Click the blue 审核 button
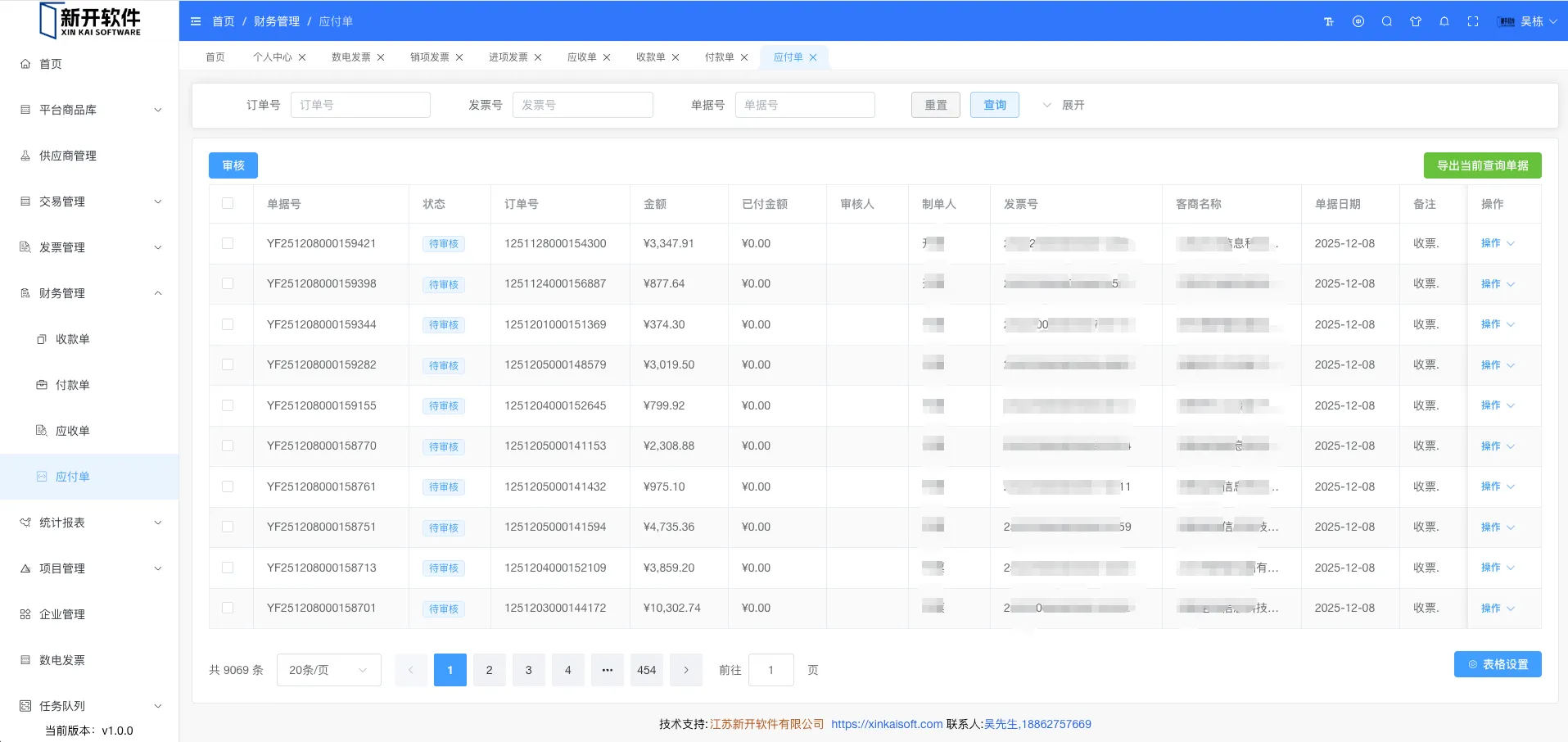 (233, 165)
